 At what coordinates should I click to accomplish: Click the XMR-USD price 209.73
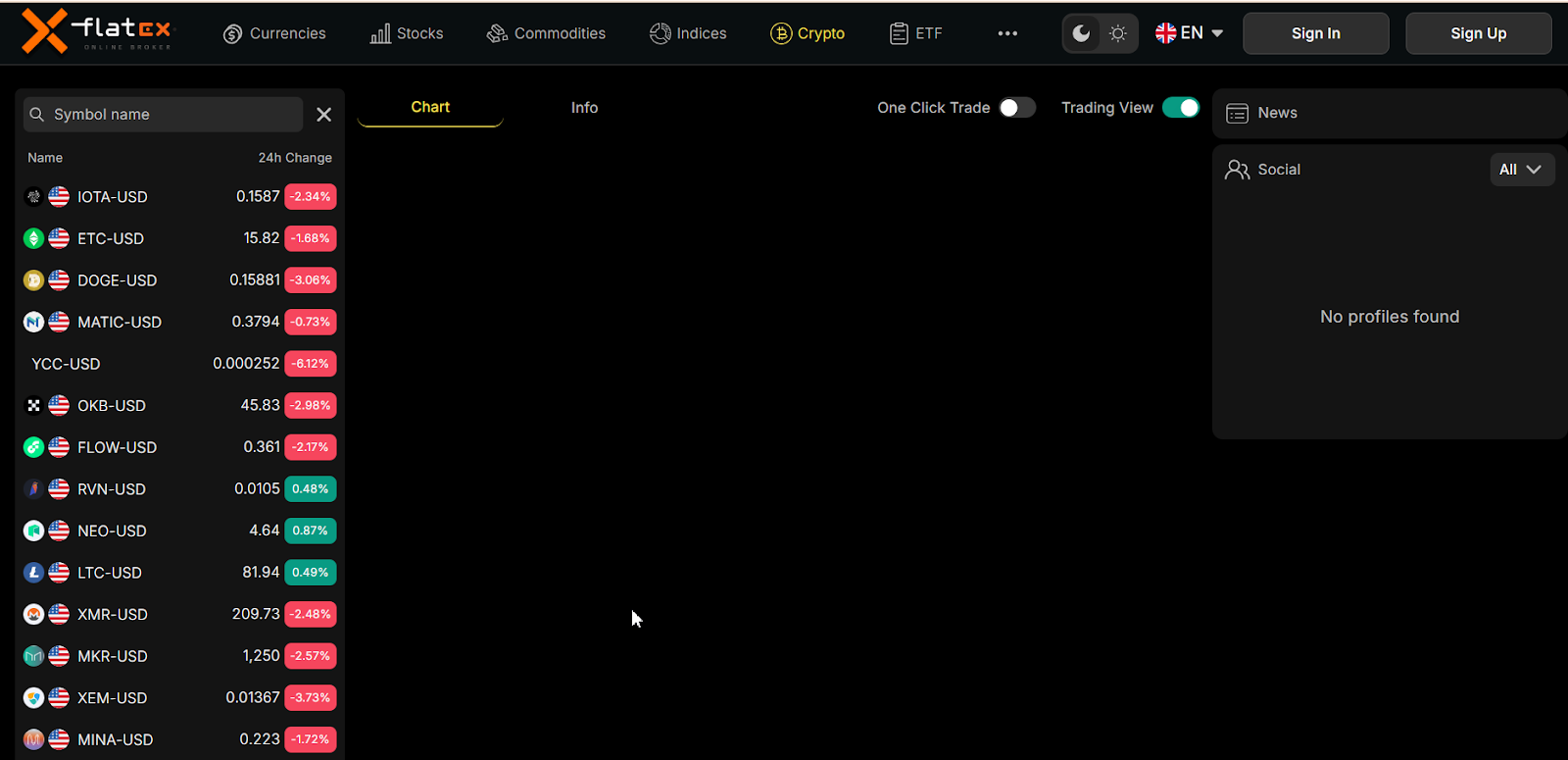click(256, 614)
